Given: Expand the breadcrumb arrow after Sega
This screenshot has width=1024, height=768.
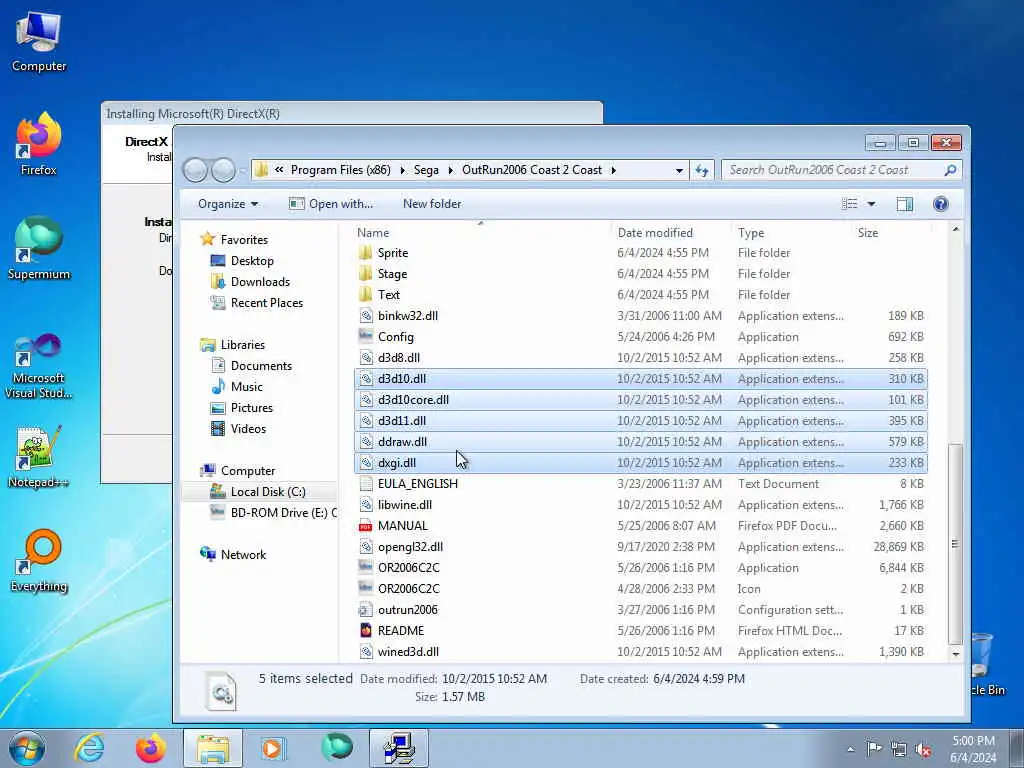Looking at the screenshot, I should 450,170.
